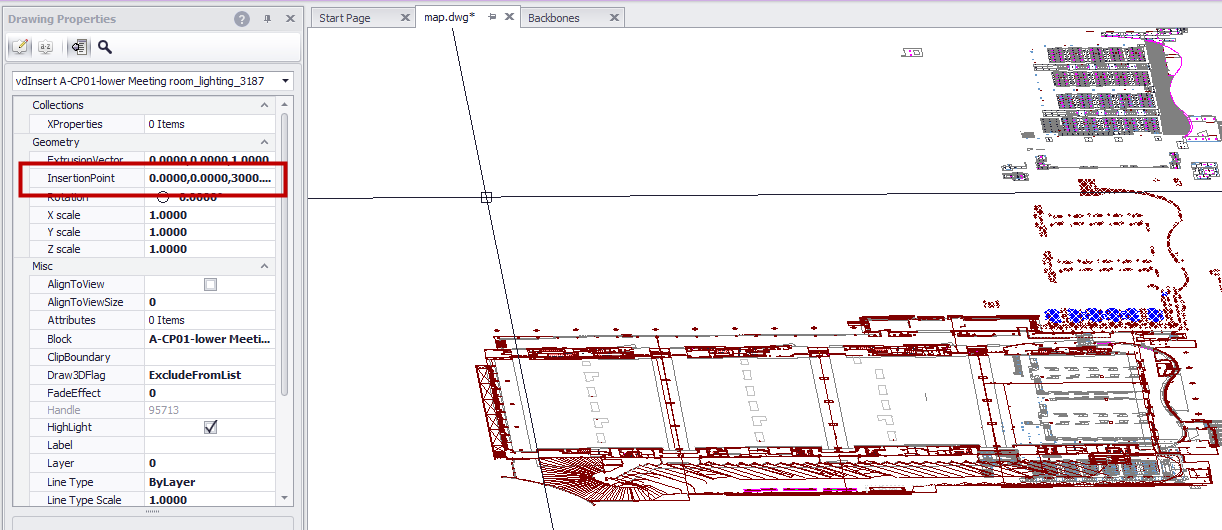
Task: Select the ExtrusionVector value
Action: (x=210, y=160)
